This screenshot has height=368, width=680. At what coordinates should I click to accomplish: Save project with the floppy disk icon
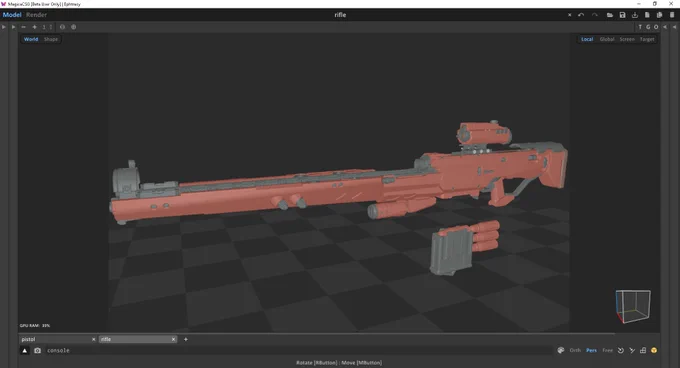pyautogui.click(x=622, y=15)
